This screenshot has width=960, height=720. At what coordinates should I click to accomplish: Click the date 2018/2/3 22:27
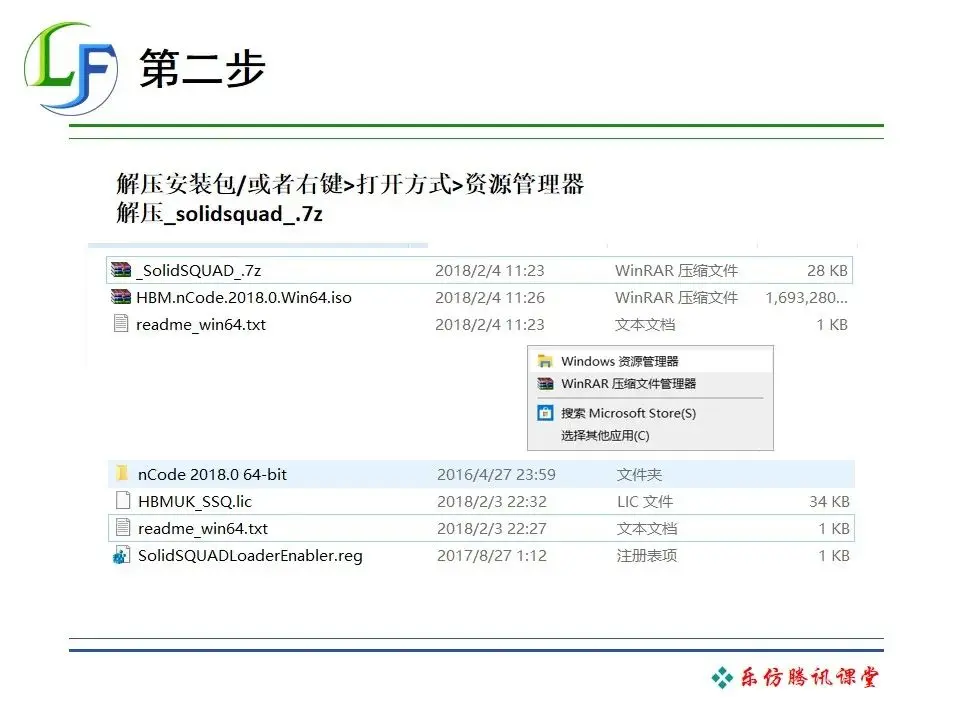(x=492, y=528)
